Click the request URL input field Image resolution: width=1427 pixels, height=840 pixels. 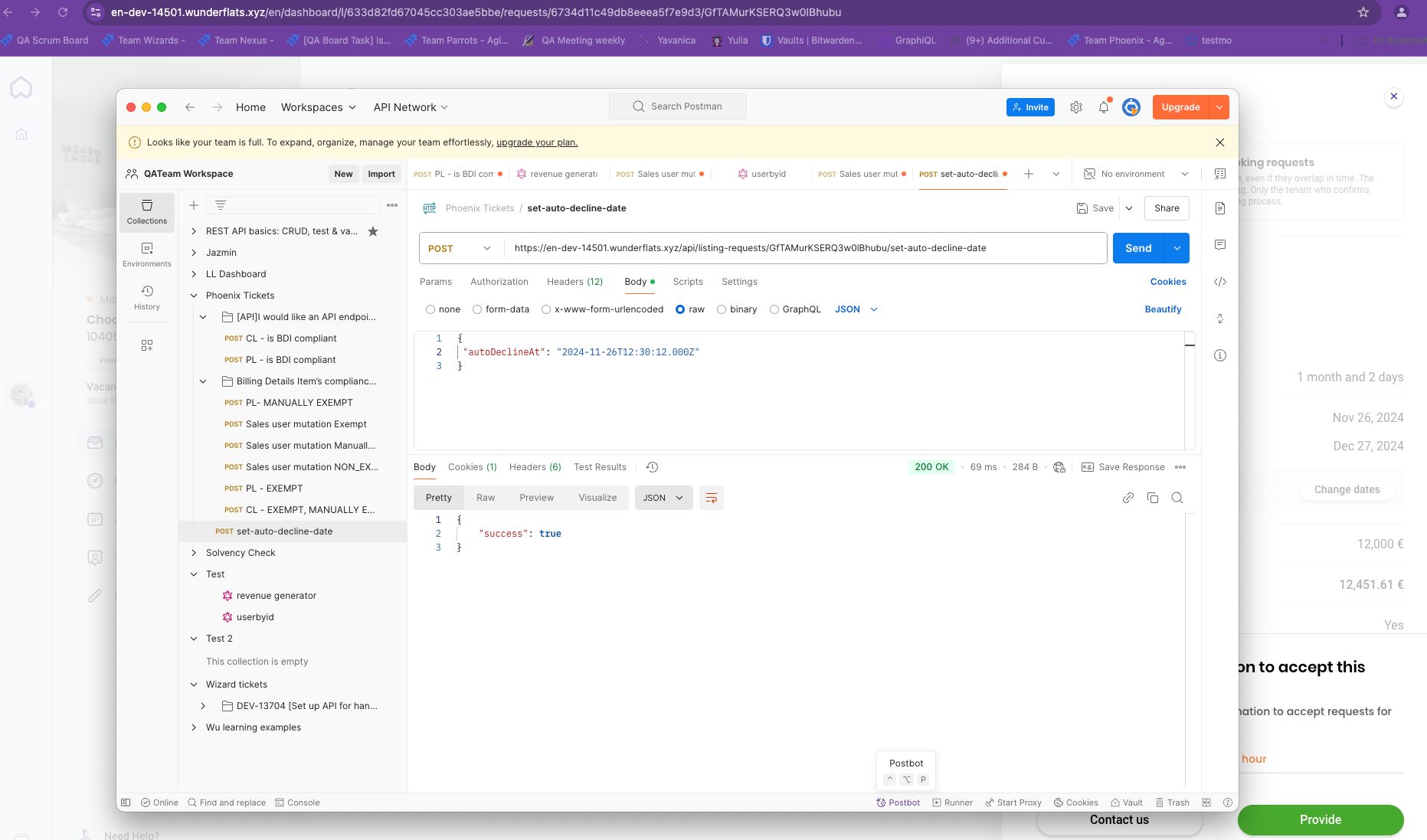click(805, 248)
